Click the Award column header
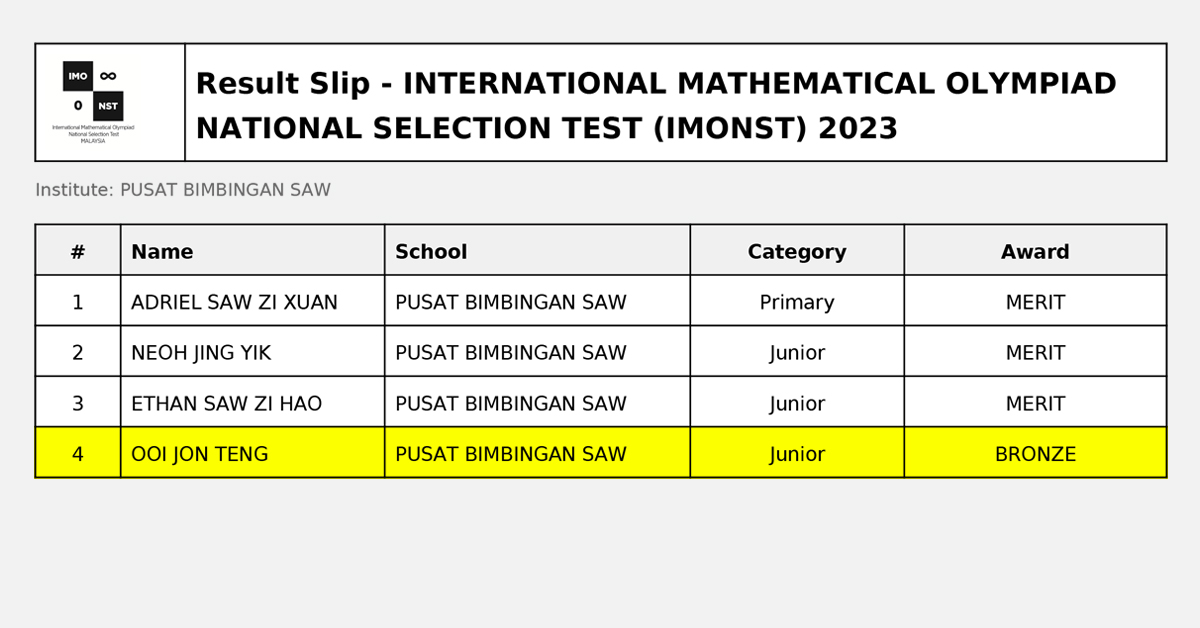 1035,252
